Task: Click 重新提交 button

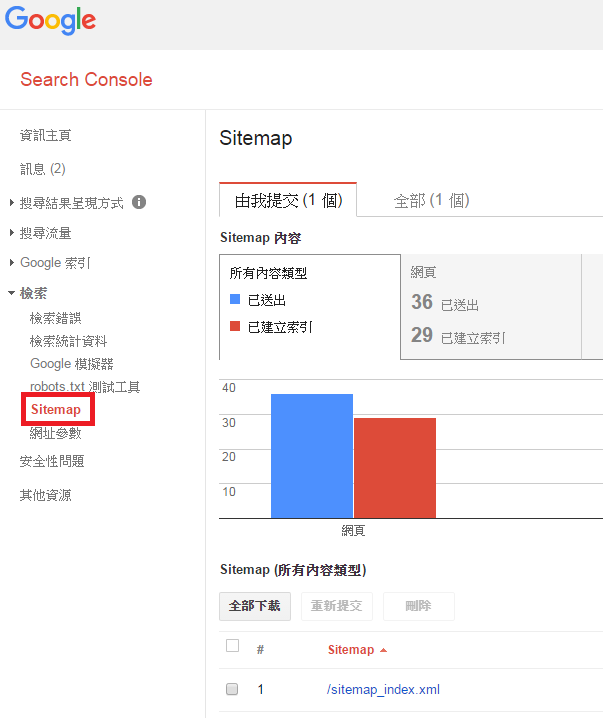Action: tap(337, 606)
